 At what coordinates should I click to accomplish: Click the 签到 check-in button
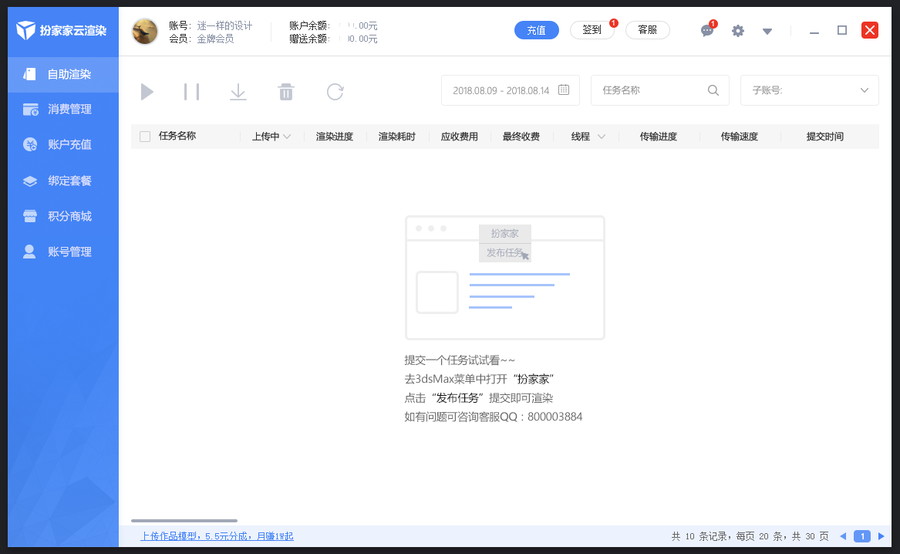pyautogui.click(x=592, y=30)
